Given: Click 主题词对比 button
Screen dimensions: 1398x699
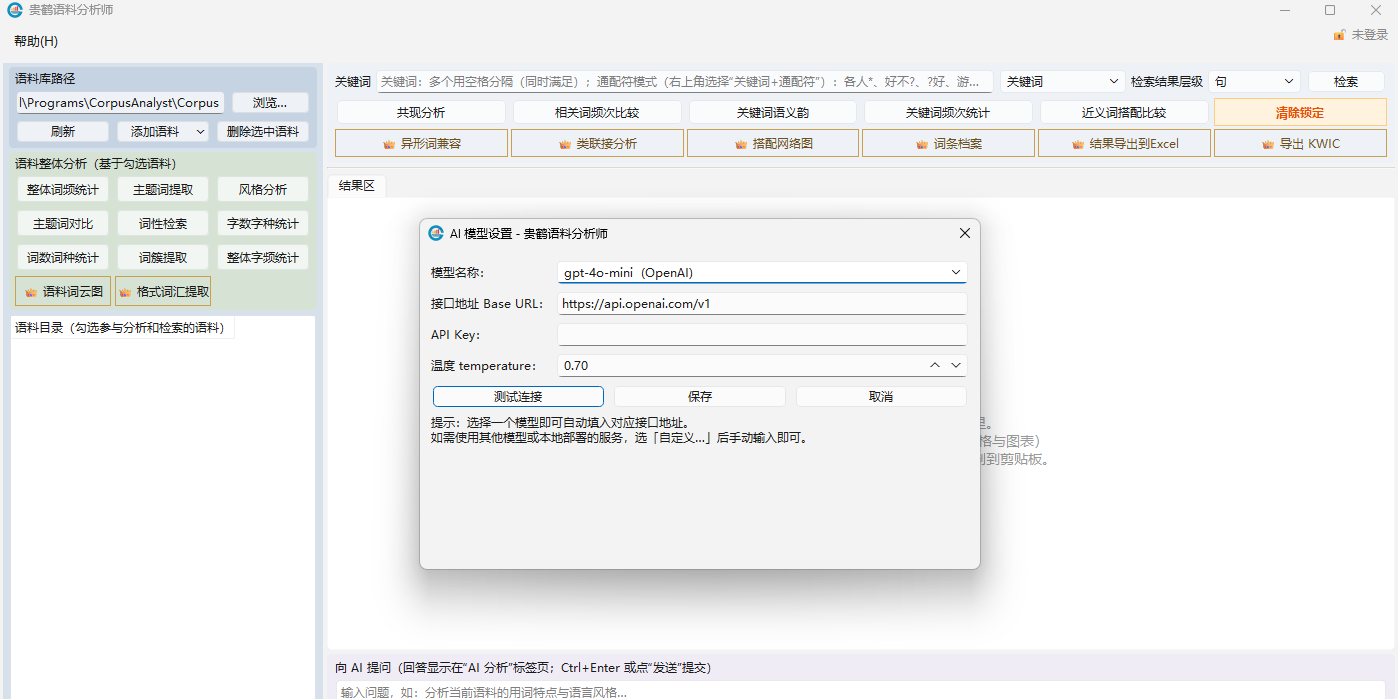Looking at the screenshot, I should pos(62,223).
